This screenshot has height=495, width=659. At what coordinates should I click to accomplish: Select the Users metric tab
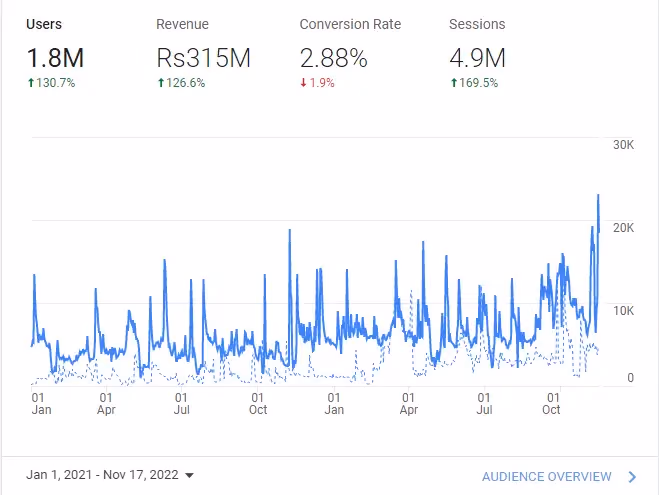click(x=55, y=53)
